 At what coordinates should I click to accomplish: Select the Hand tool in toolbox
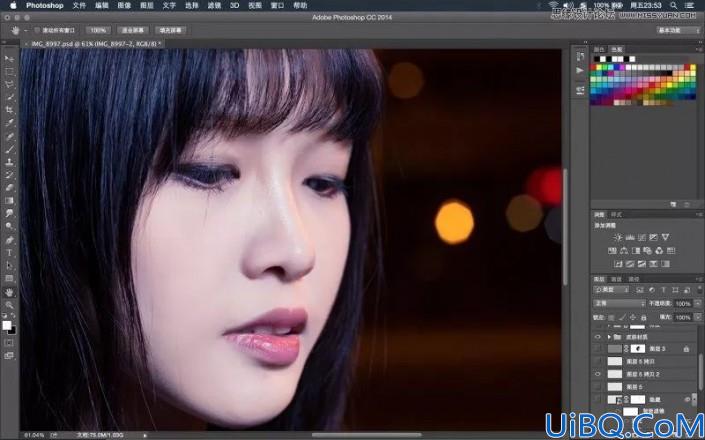[9, 293]
